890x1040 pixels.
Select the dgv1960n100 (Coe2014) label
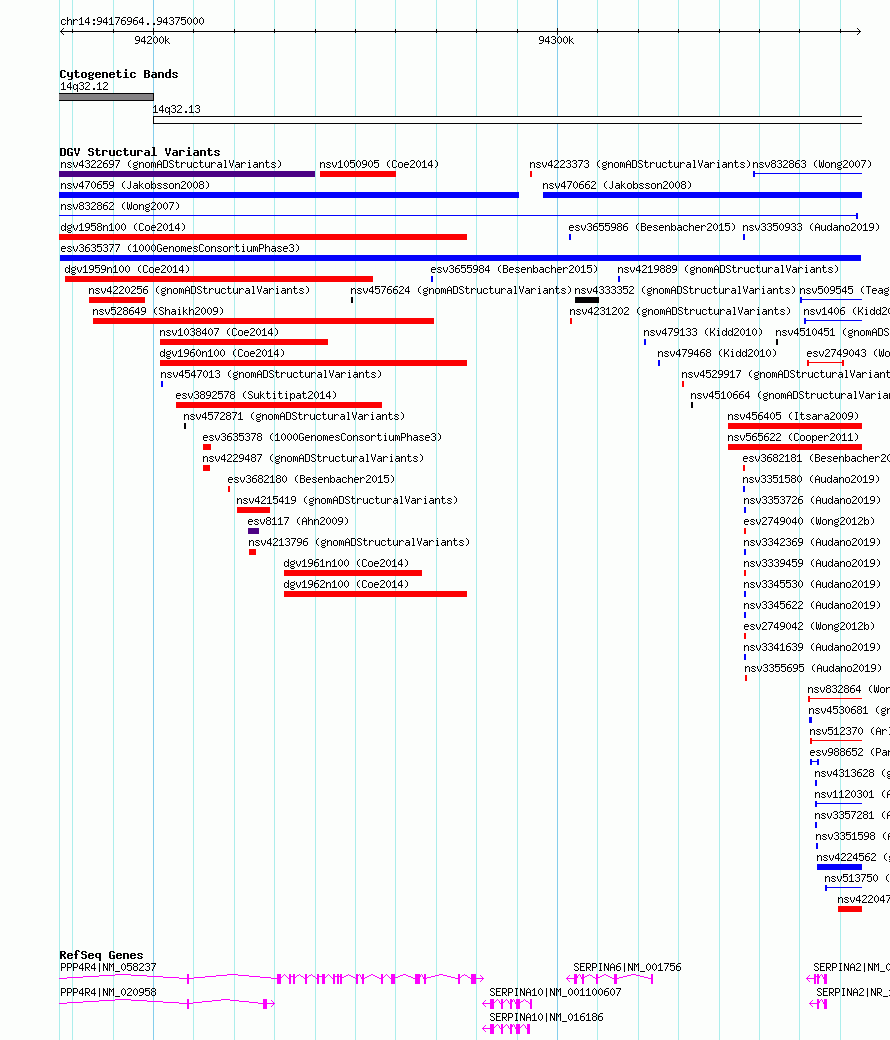coord(222,354)
